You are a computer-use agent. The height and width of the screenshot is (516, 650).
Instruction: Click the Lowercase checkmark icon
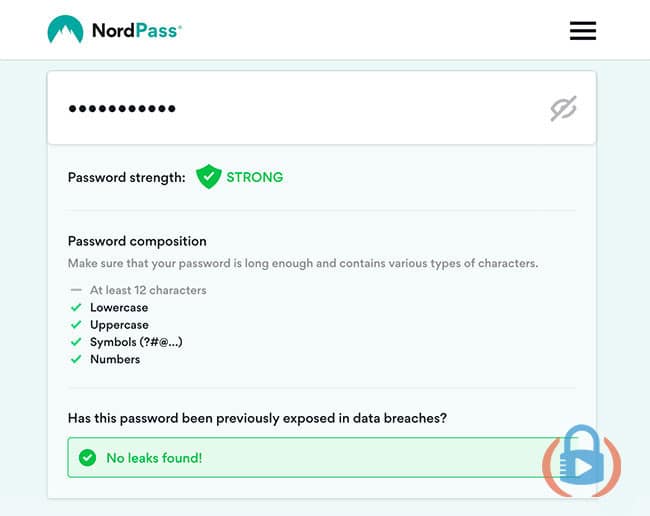(x=76, y=308)
